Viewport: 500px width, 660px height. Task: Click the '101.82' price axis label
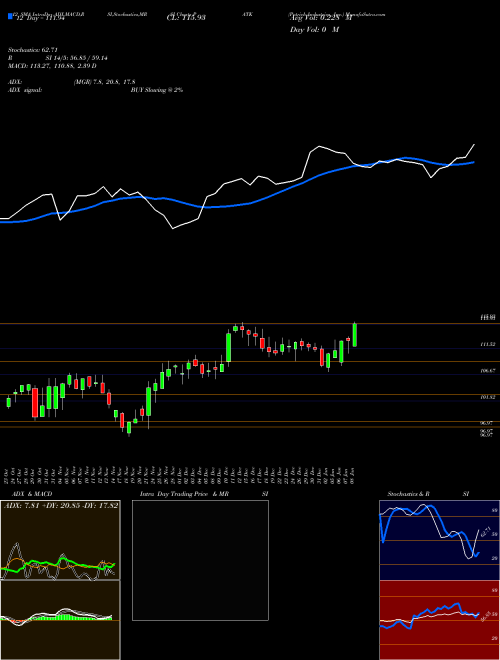click(489, 397)
